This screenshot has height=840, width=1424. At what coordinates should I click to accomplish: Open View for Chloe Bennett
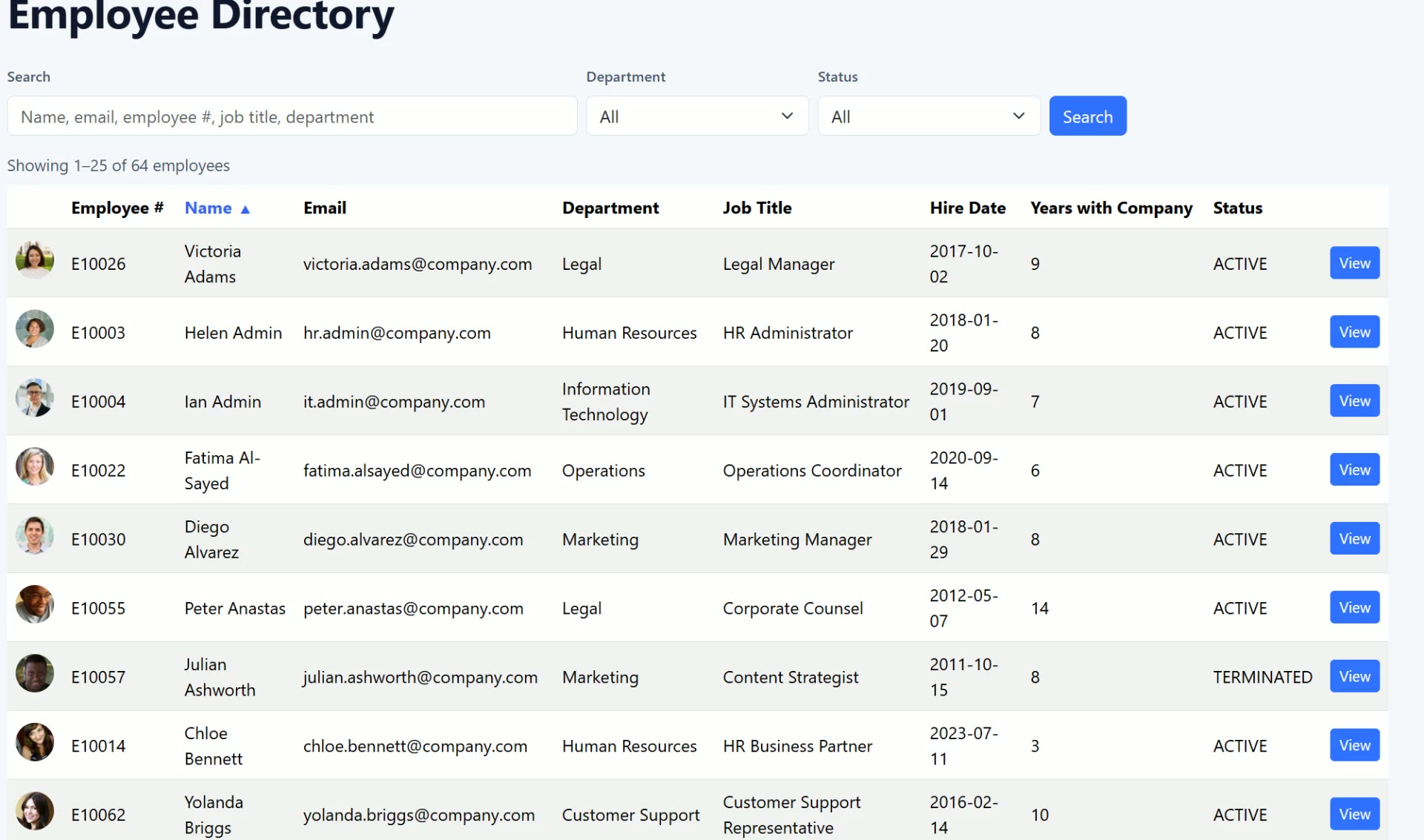1354,746
